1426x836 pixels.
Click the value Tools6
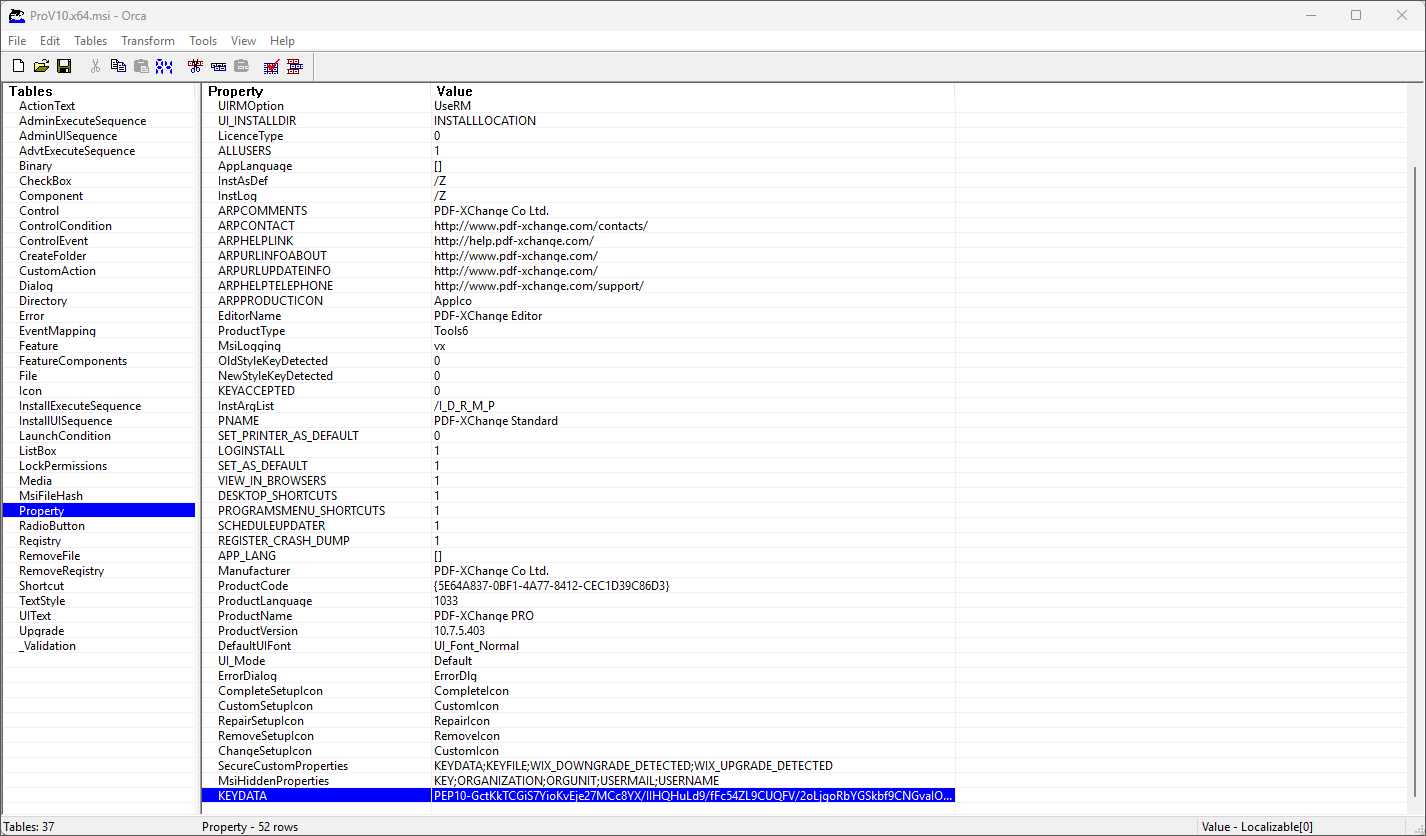pos(451,331)
